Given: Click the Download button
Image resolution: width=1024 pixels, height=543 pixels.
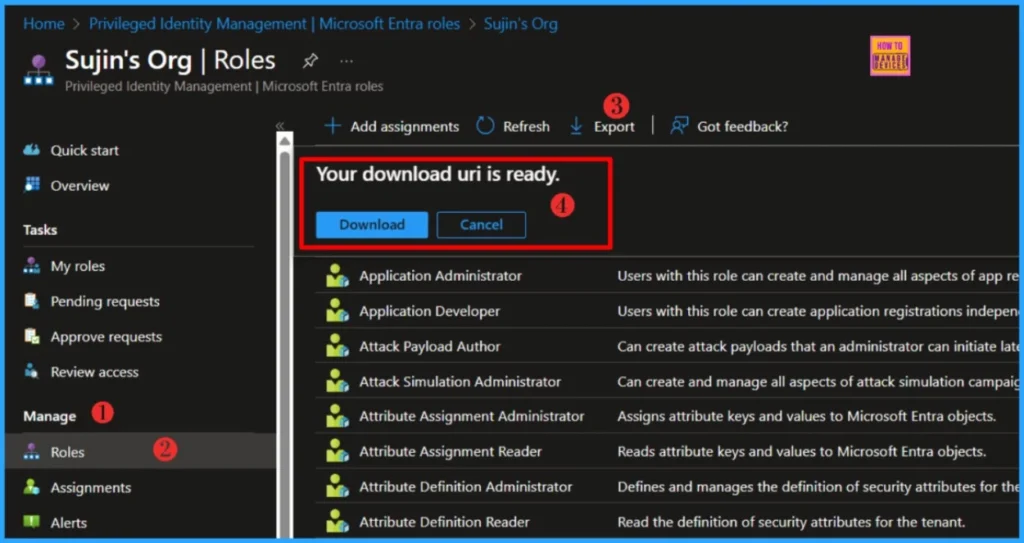Looking at the screenshot, I should [372, 225].
